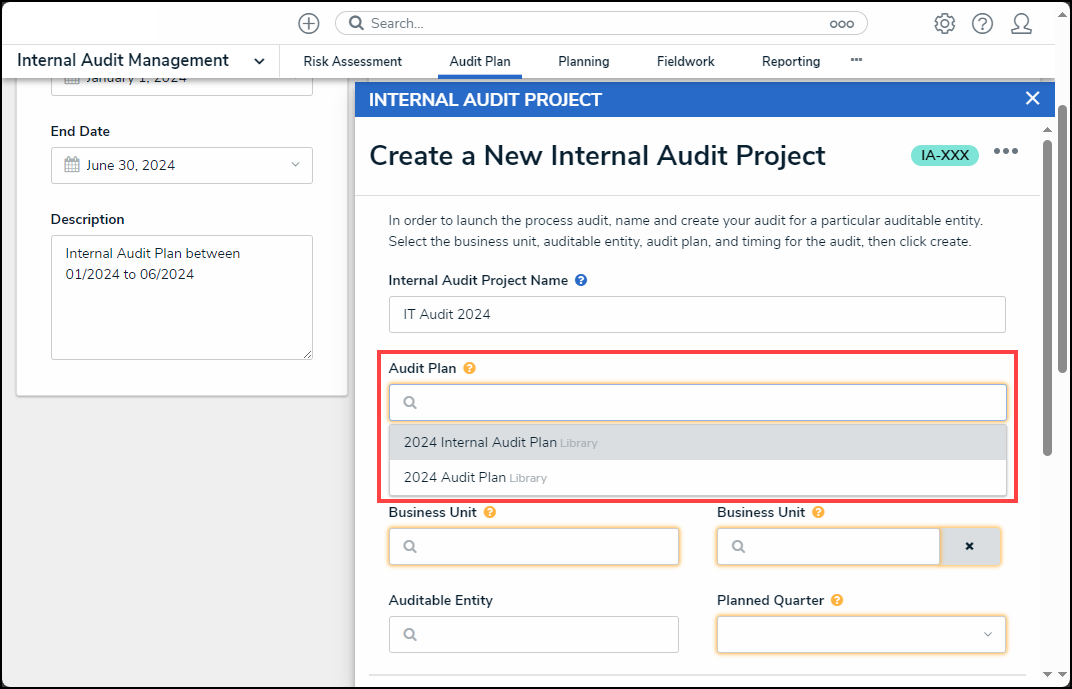
Task: Expand the Planned Quarter dropdown
Action: tap(987, 634)
